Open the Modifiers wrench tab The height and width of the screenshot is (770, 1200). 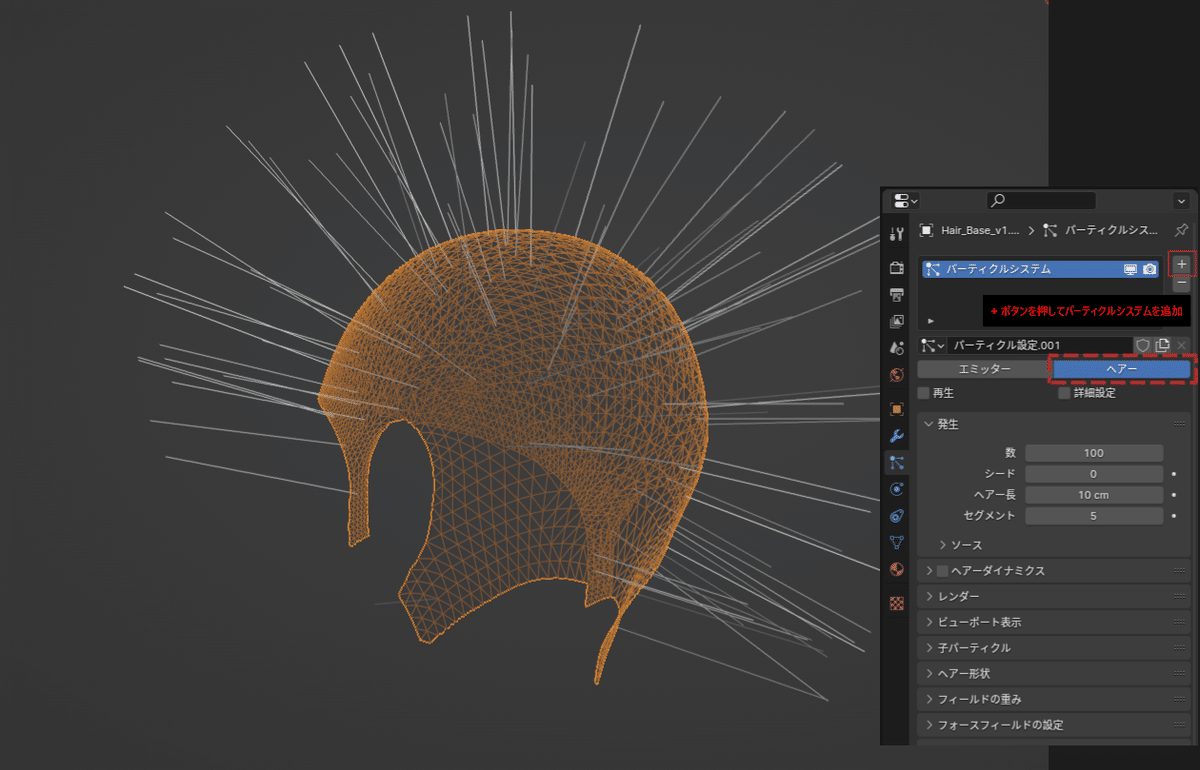896,436
